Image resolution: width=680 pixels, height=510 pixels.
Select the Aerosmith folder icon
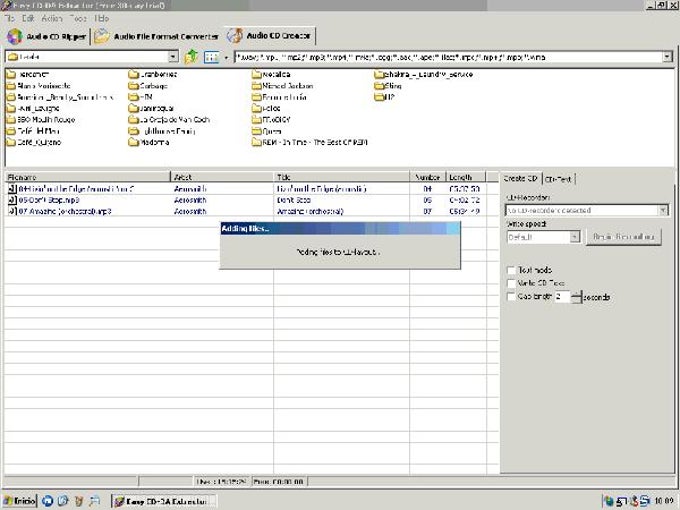click(x=11, y=75)
